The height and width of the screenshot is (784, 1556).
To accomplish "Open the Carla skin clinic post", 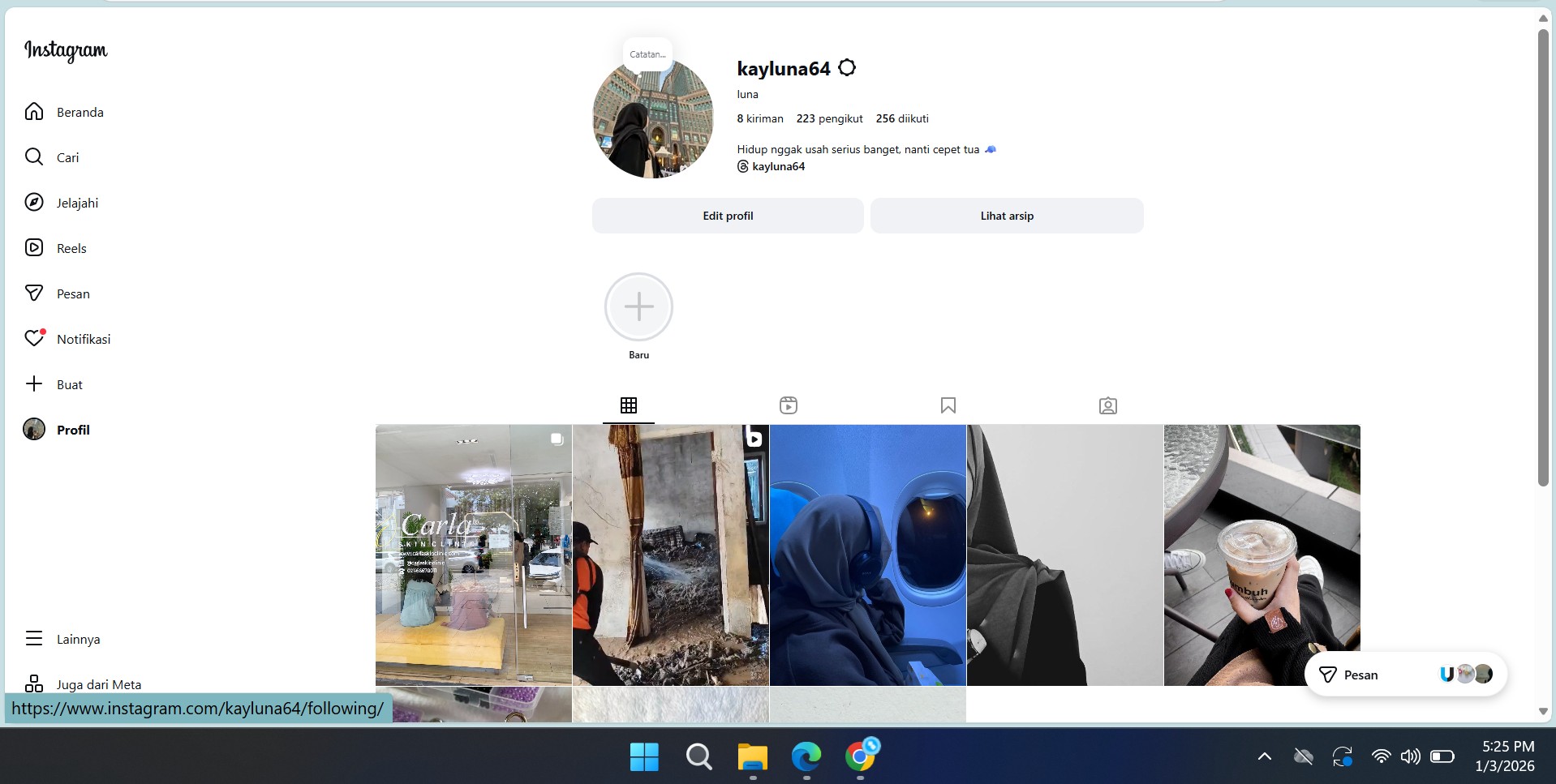I will click(x=474, y=555).
